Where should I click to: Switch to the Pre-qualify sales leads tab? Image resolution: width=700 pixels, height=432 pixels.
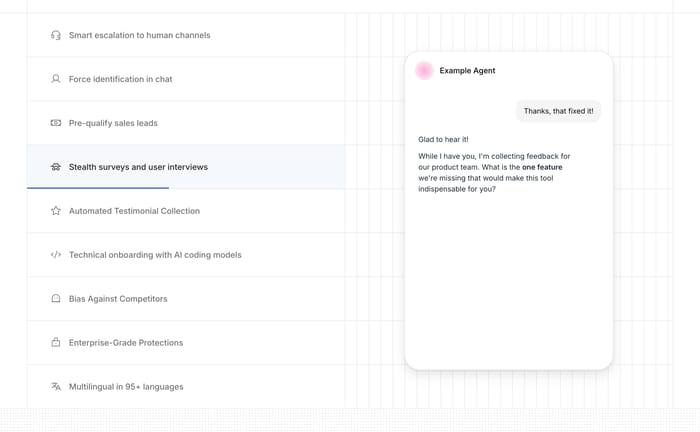coord(186,123)
